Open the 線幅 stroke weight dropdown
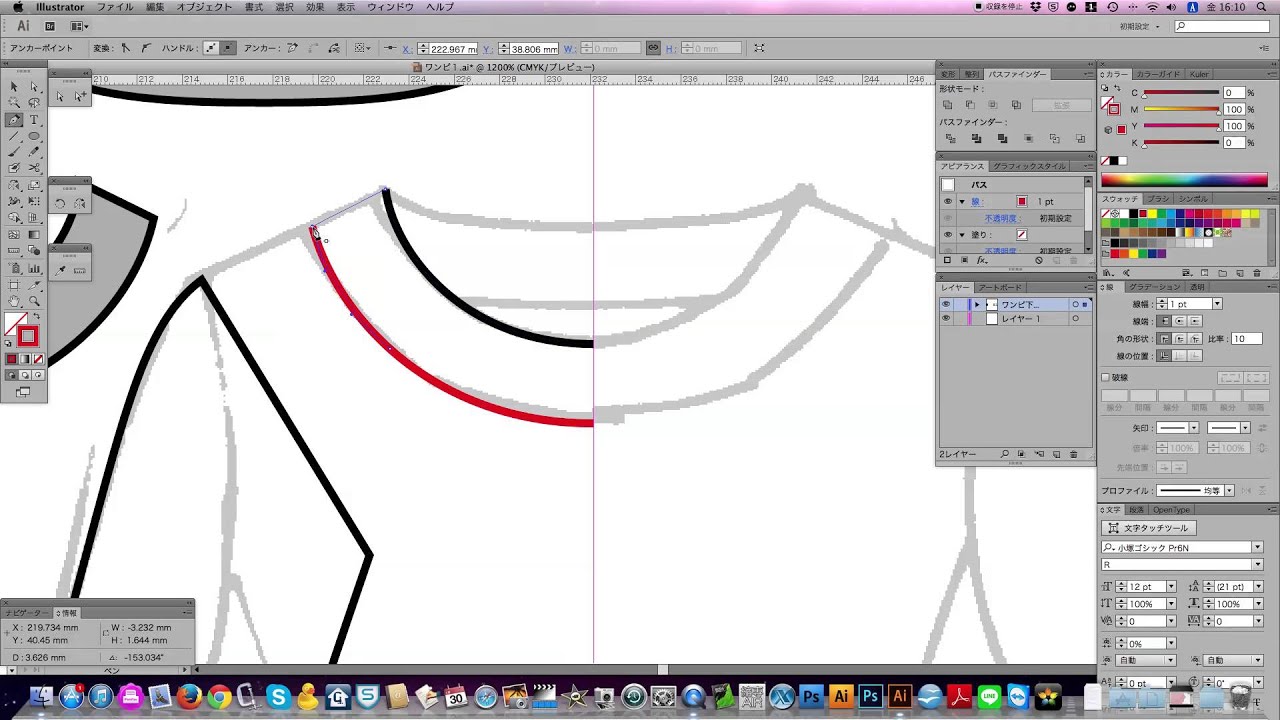This screenshot has height=720, width=1280. click(x=1217, y=304)
